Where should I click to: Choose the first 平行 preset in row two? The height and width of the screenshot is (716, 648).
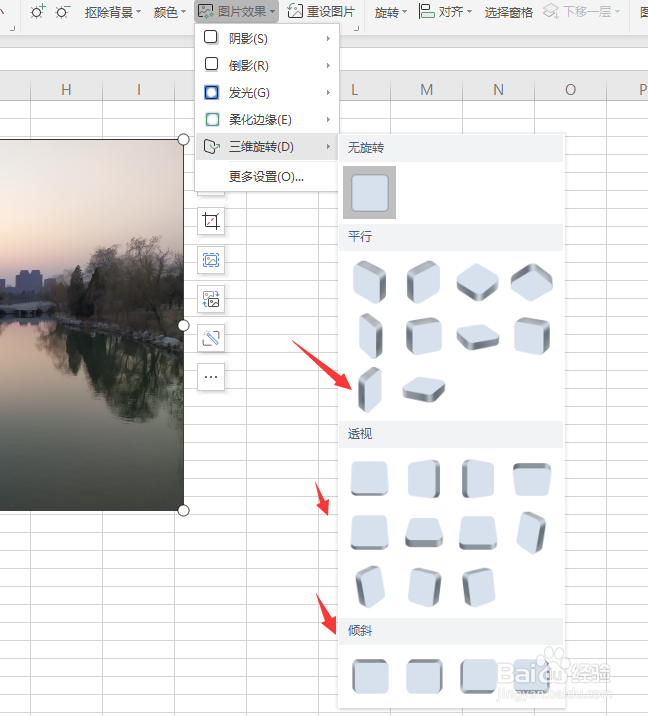tap(370, 336)
